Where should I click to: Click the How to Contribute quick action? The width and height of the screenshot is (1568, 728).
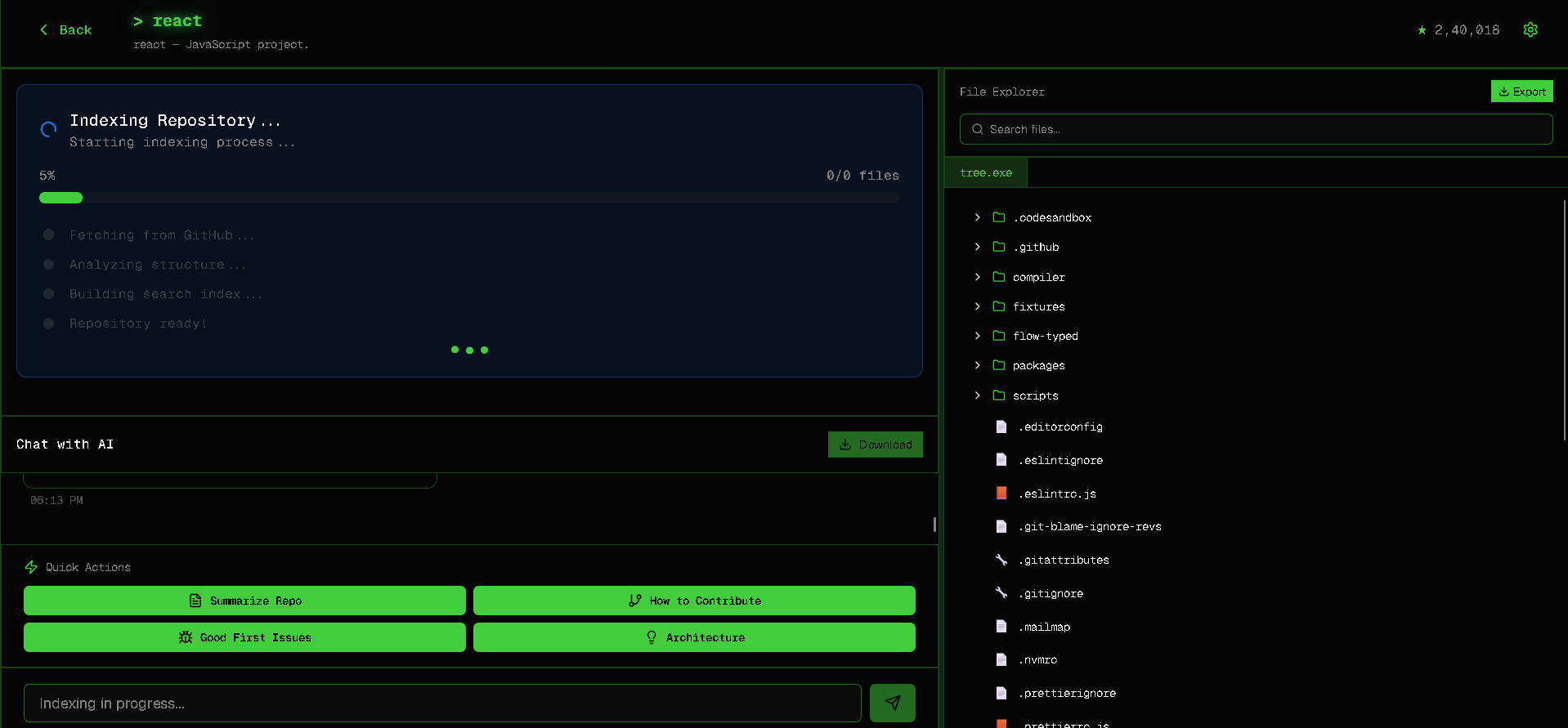coord(694,601)
